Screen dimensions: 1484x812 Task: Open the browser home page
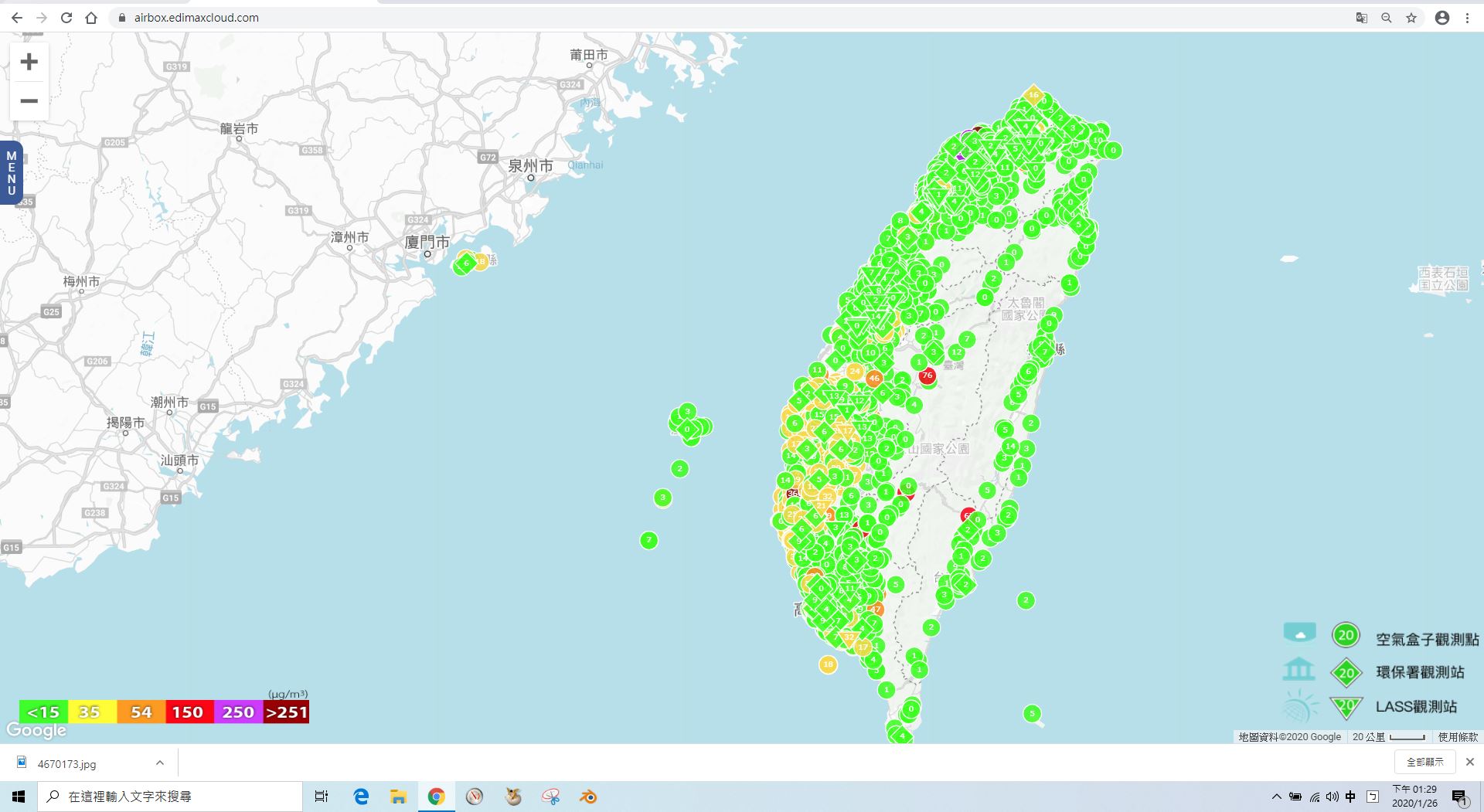point(91,18)
